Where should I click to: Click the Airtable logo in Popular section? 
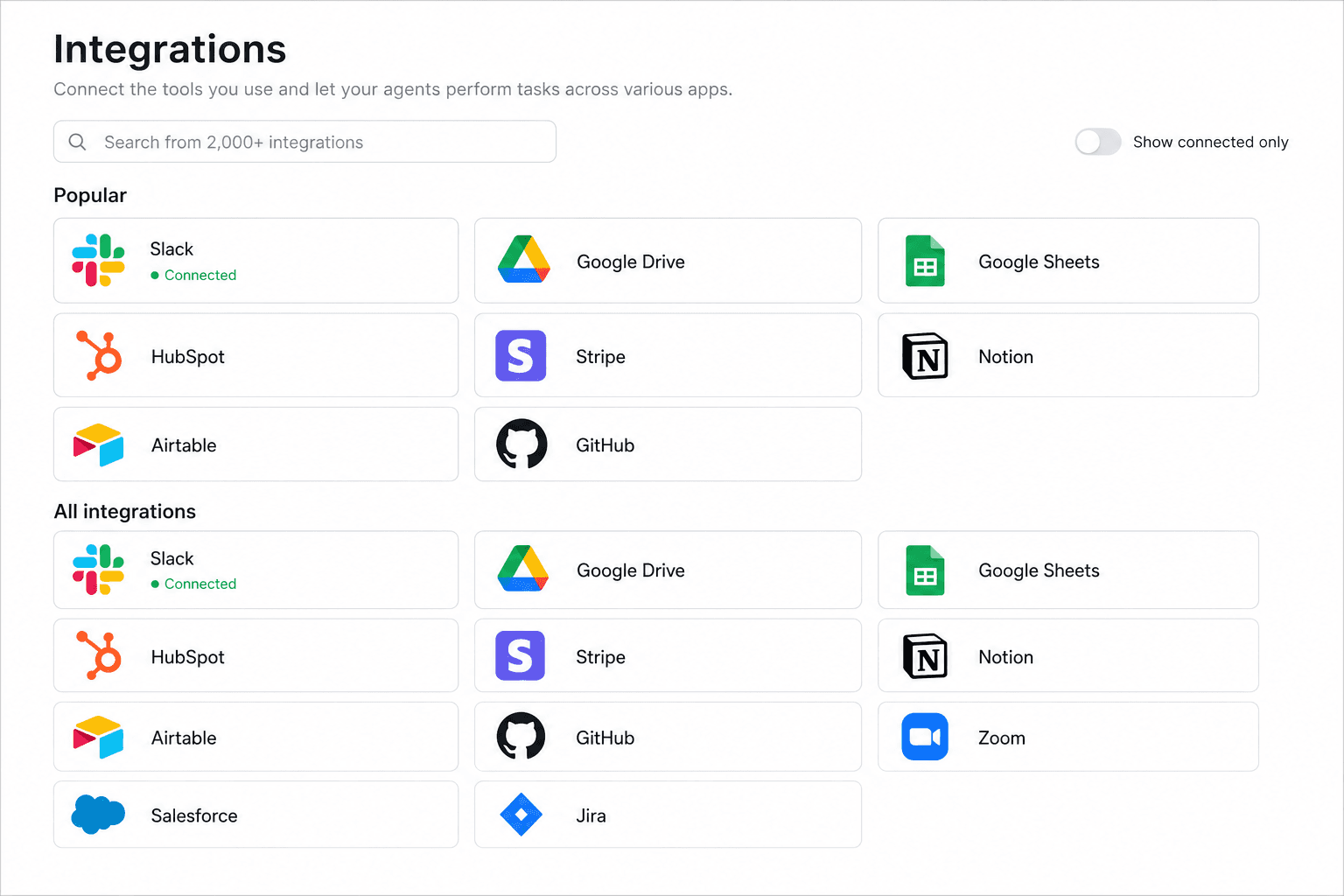click(x=98, y=444)
